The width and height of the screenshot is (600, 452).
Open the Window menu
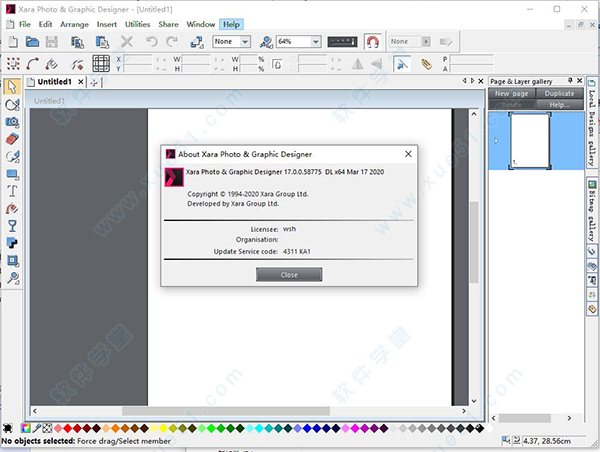click(x=201, y=24)
